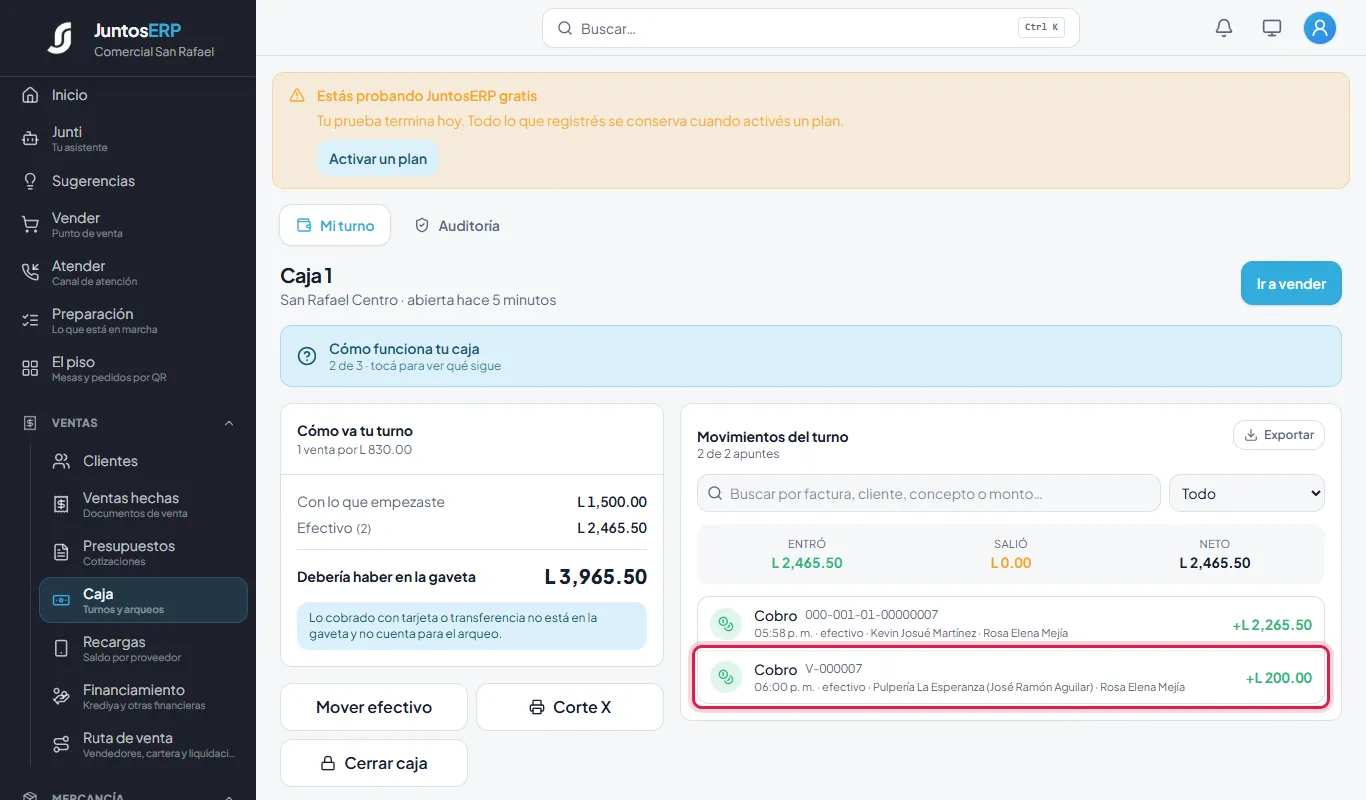
Task: Click the Activar un plan button
Action: 378,159
